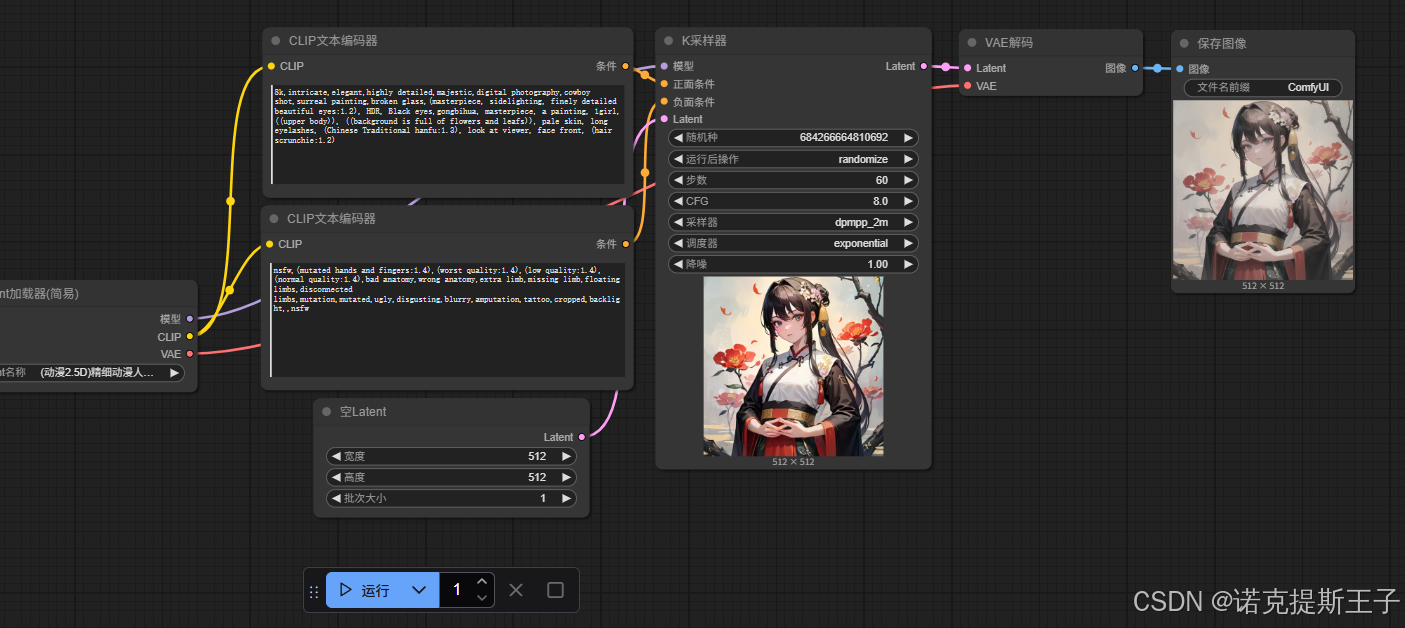Screen dimensions: 1405x628
Task: Collapse the 空Latent node via its title dot
Action: tap(327, 411)
